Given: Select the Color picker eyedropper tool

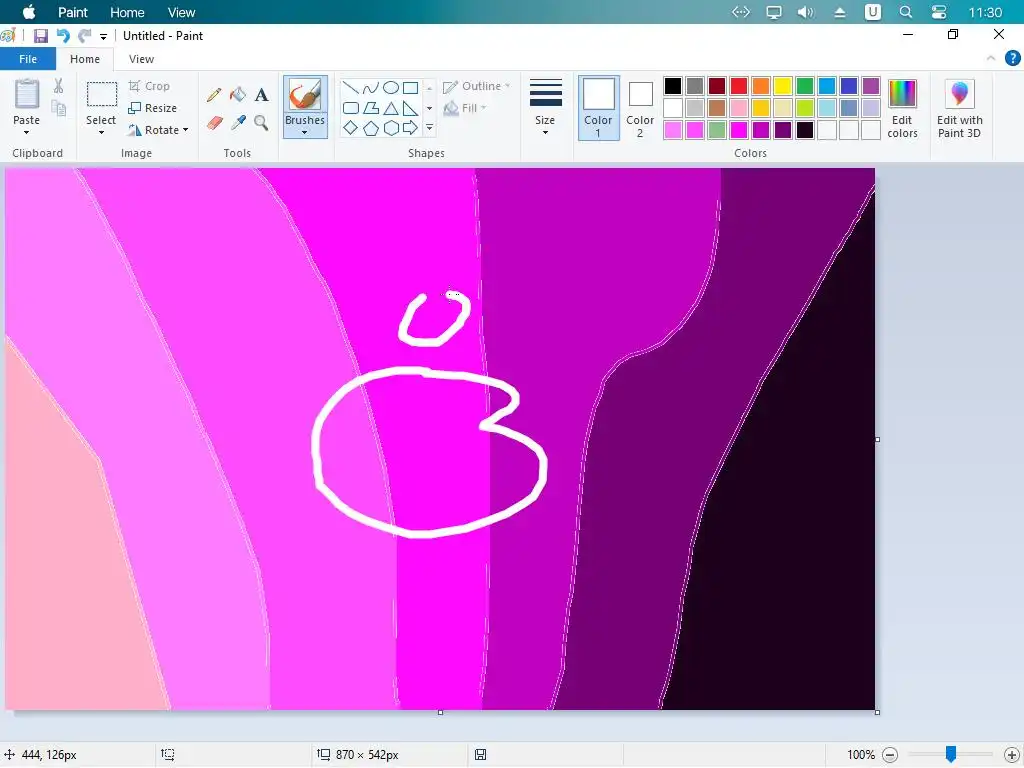Looking at the screenshot, I should pyautogui.click(x=238, y=122).
